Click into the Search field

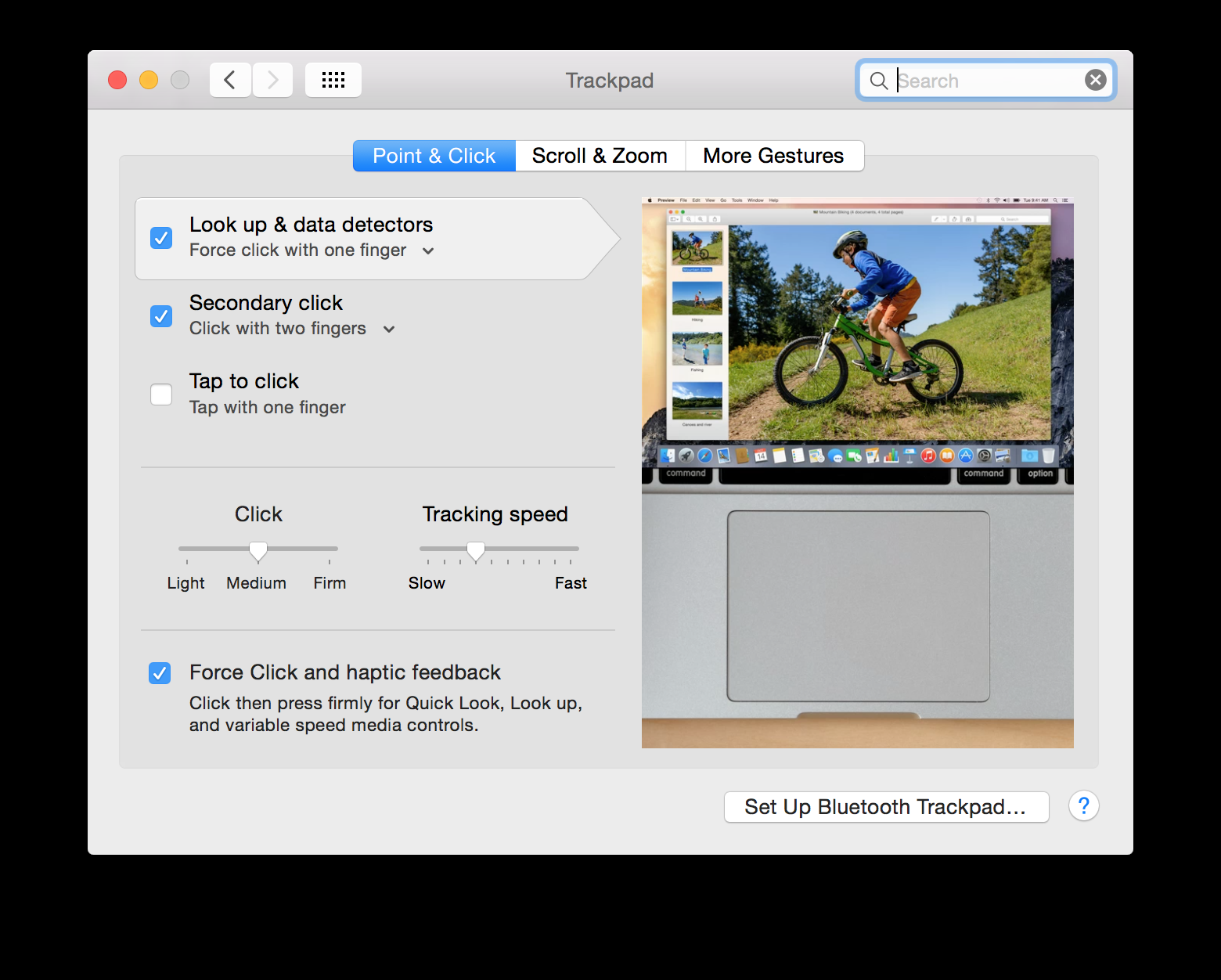(986, 81)
